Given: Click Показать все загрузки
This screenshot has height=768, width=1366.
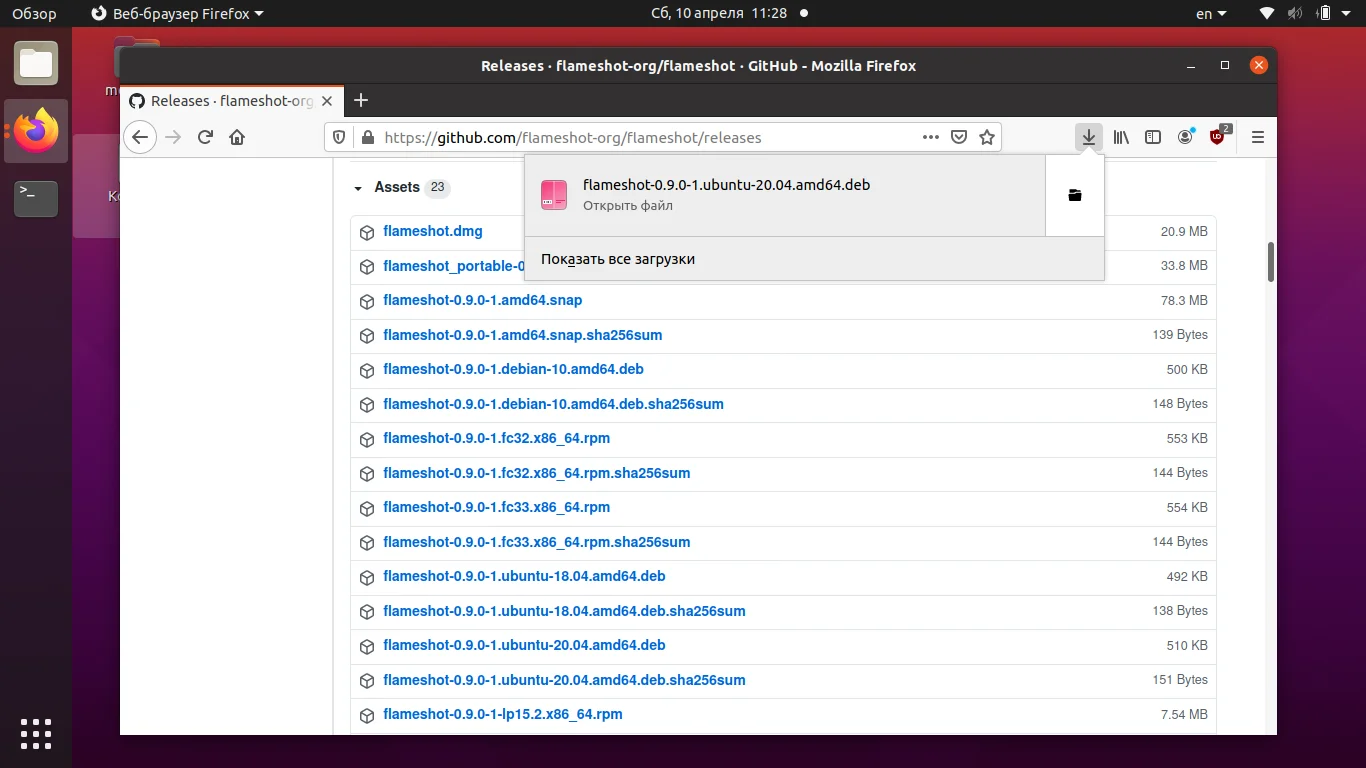Looking at the screenshot, I should pos(617,258).
